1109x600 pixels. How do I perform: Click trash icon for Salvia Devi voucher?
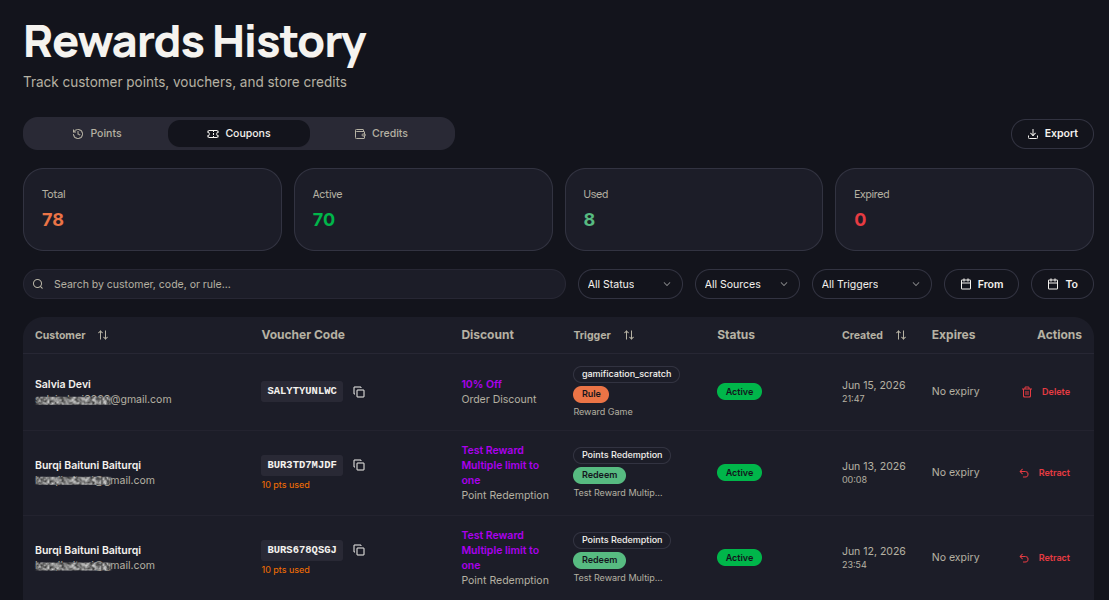coord(1027,392)
